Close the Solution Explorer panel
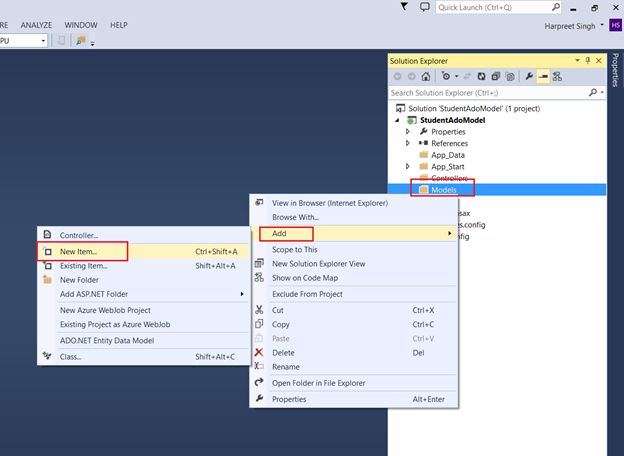 (x=599, y=60)
